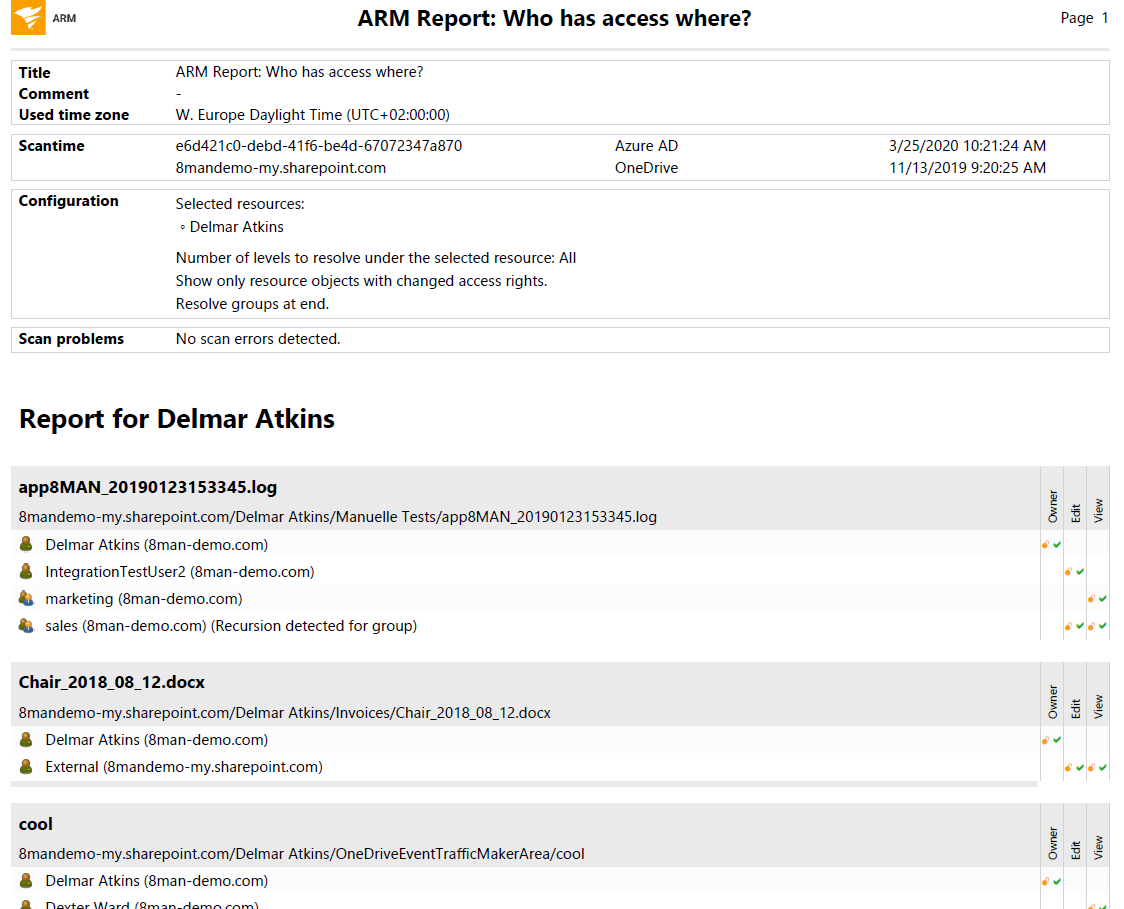Click the Edit checkmark in the External row
Image resolution: width=1124 pixels, height=909 pixels.
click(1080, 767)
